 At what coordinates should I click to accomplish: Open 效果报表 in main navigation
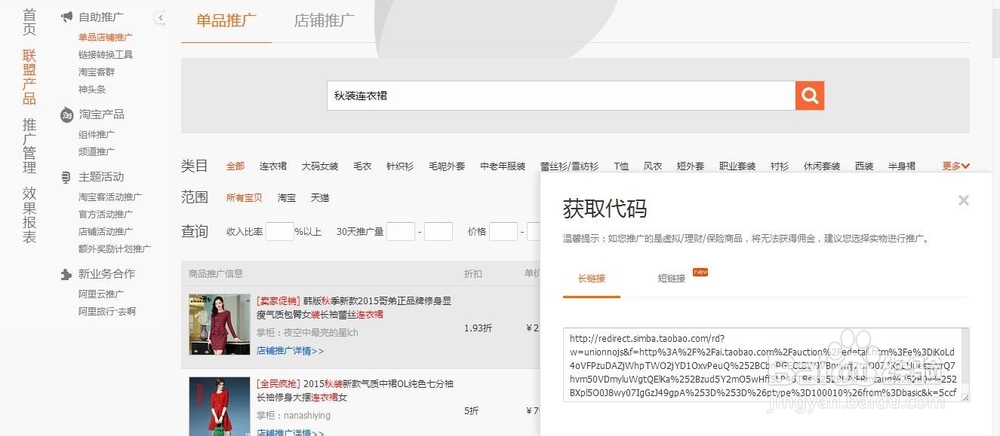pos(29,215)
